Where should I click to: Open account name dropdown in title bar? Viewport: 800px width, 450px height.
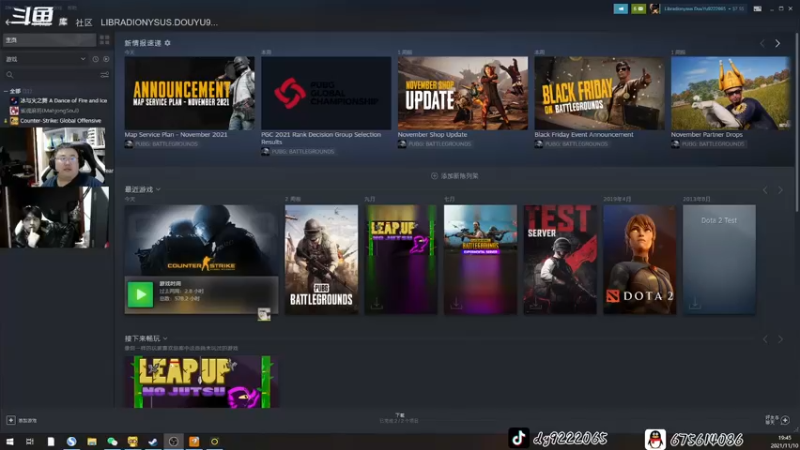[704, 9]
